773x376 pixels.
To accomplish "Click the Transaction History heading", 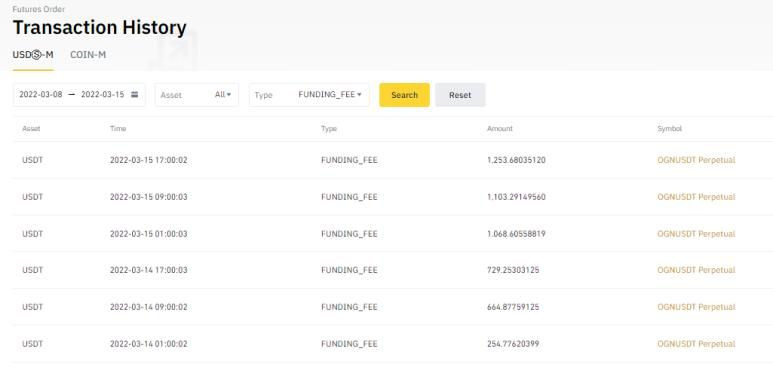I will click(x=100, y=28).
